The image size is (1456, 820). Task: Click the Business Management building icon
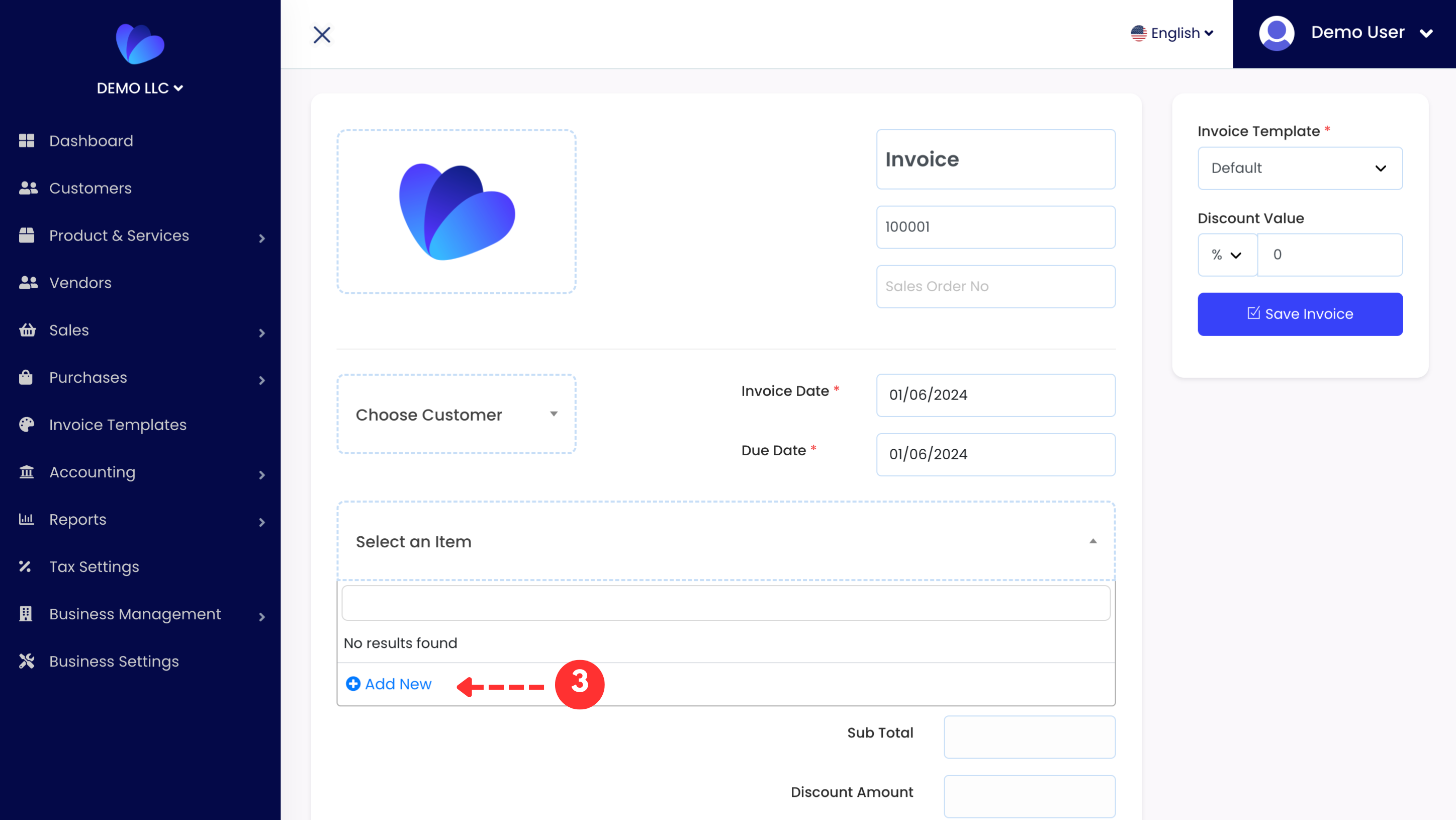coord(26,614)
